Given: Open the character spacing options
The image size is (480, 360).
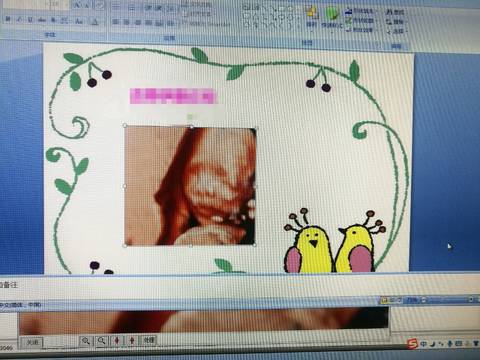Looking at the screenshot, I should coord(64,20).
